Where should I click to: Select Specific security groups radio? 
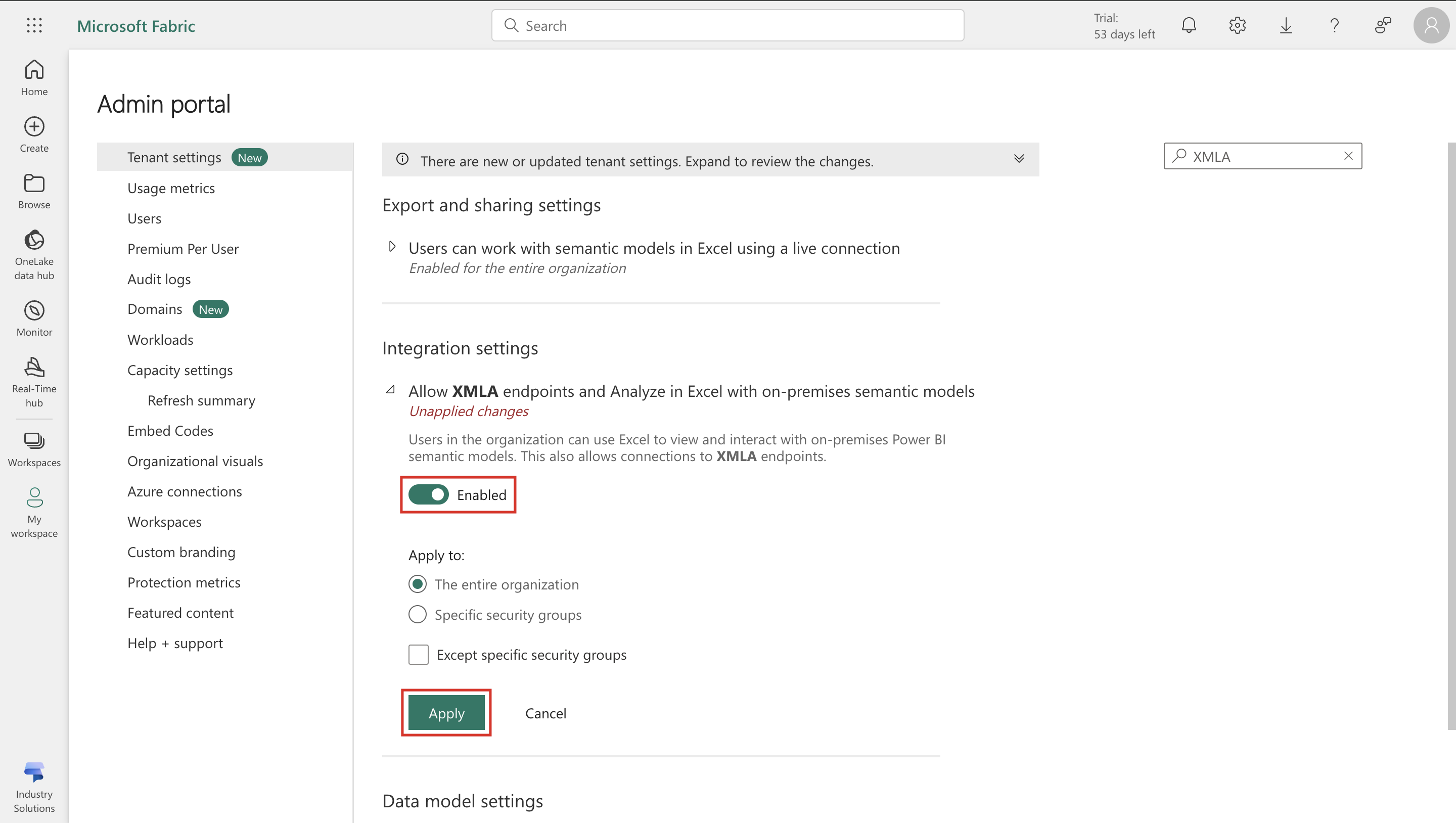pos(418,614)
